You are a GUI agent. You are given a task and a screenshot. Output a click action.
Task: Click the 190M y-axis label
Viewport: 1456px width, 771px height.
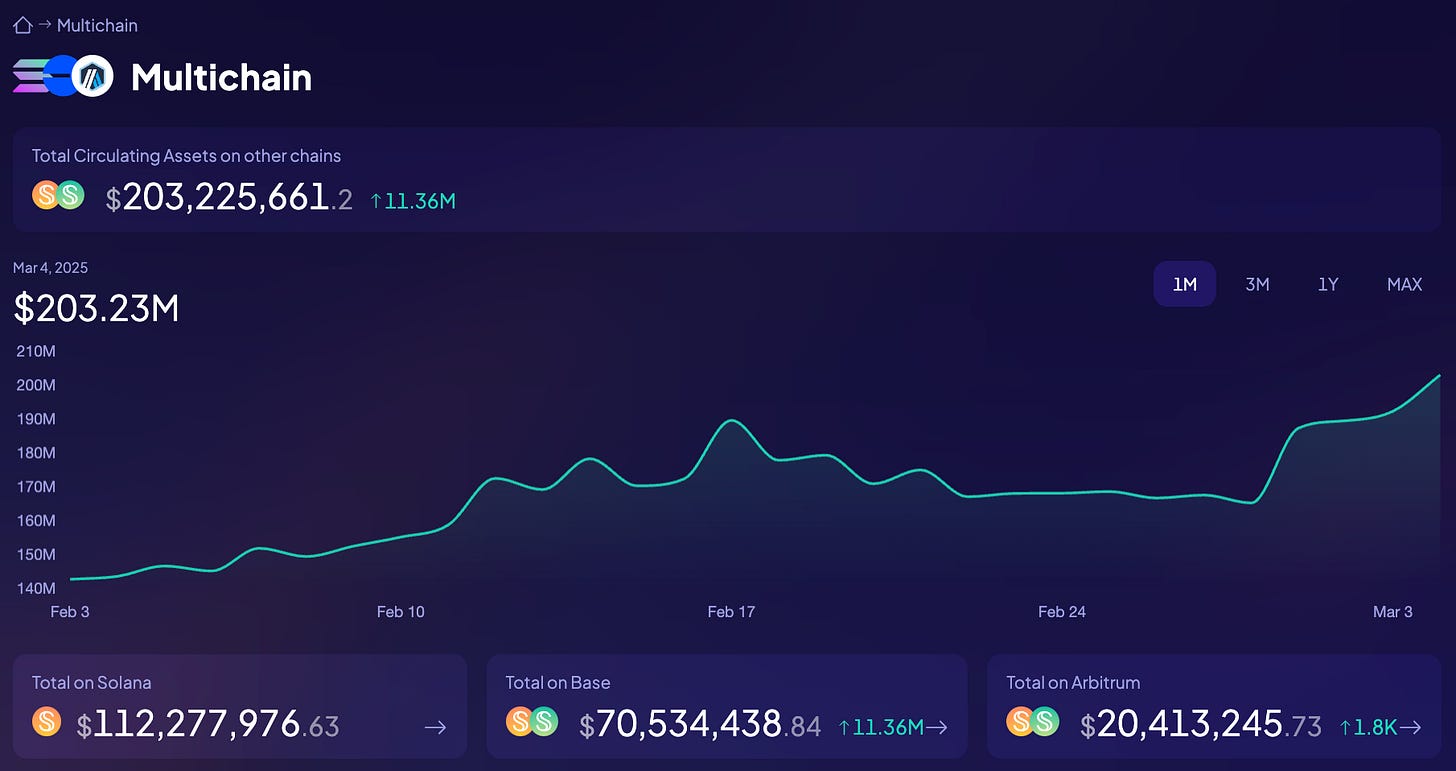point(36,419)
